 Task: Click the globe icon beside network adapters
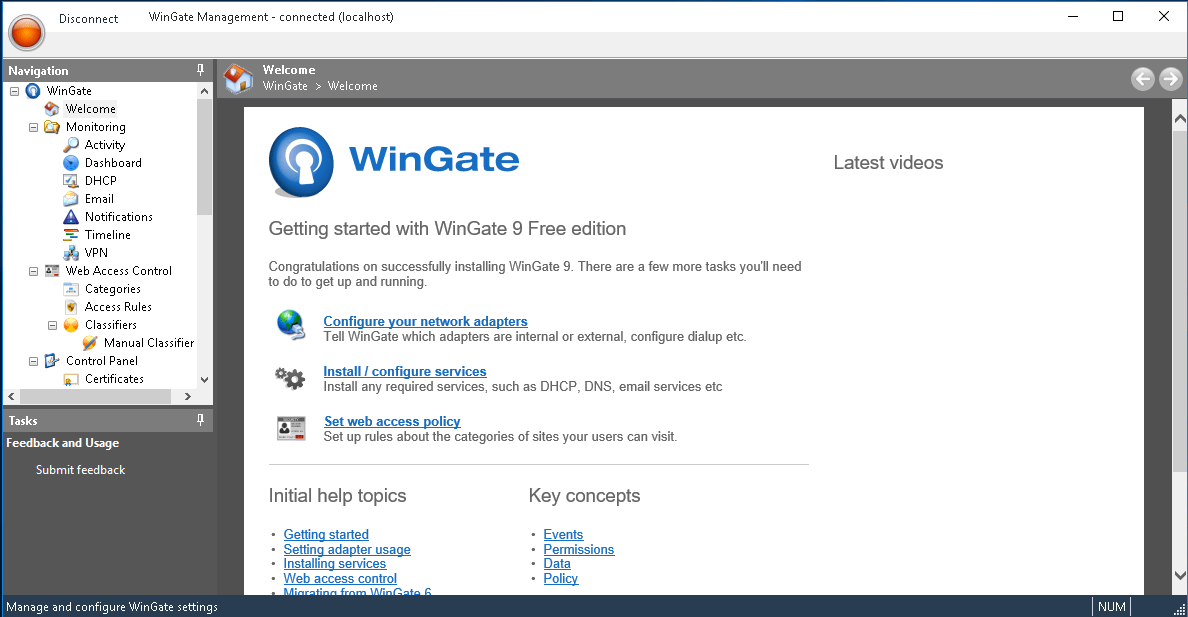click(291, 324)
